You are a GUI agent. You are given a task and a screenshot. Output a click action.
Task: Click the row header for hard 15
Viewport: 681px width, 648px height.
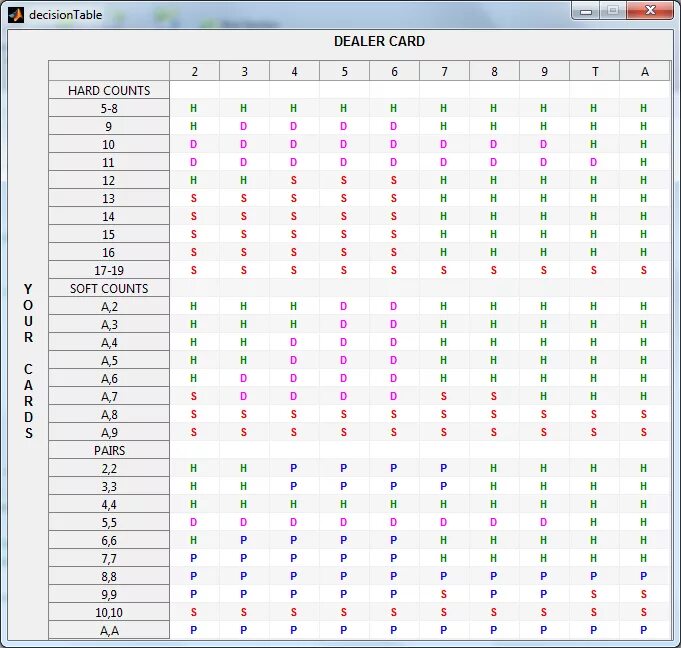(x=109, y=235)
